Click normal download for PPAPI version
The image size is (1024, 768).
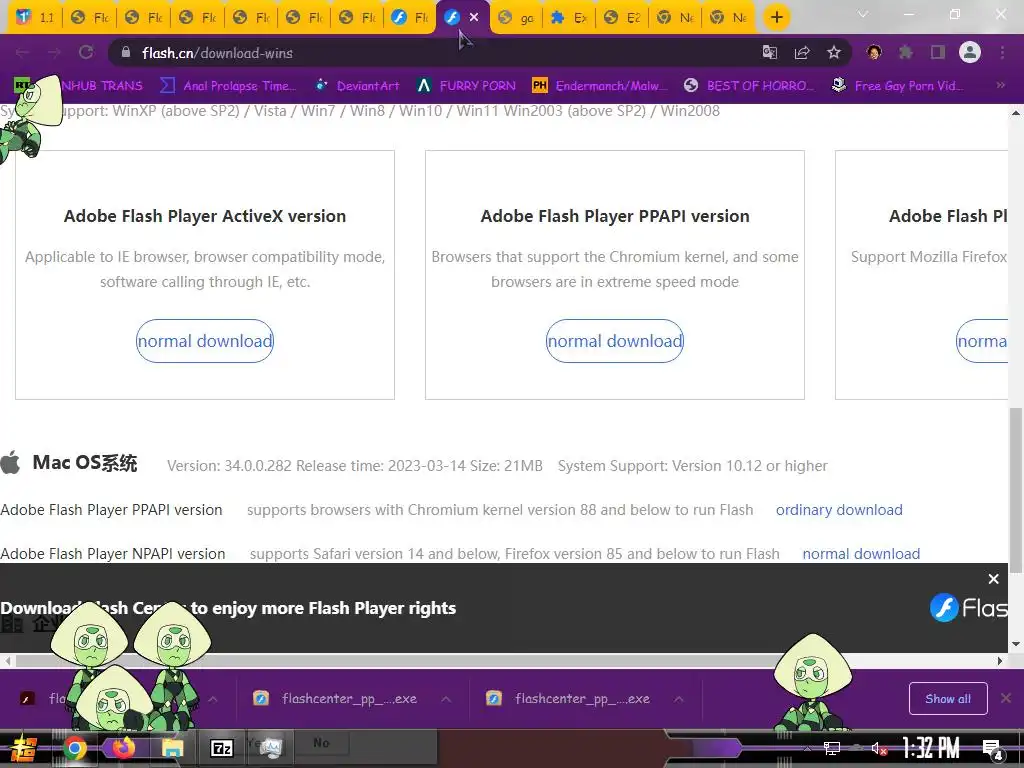pyautogui.click(x=615, y=341)
